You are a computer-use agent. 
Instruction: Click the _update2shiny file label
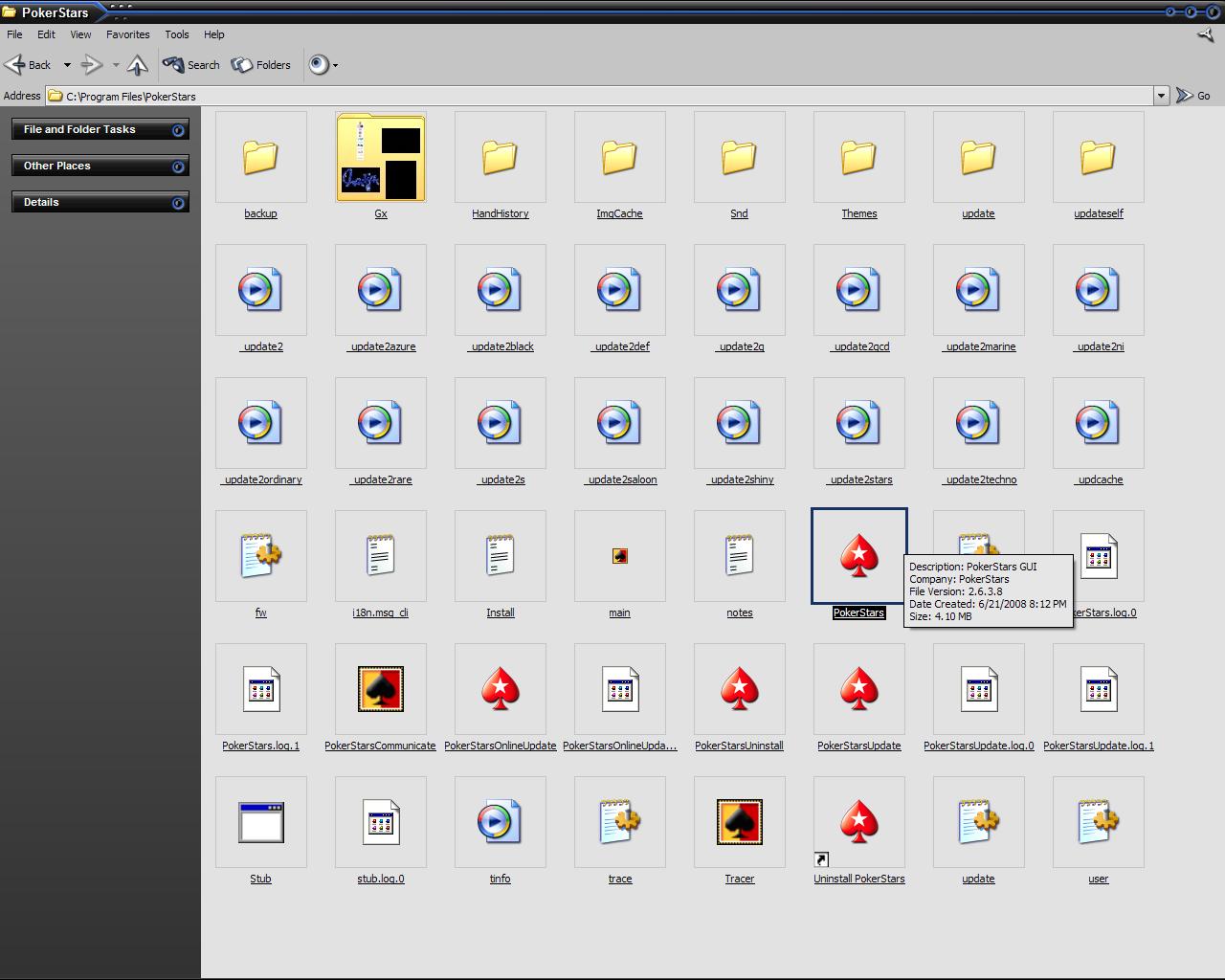(741, 479)
